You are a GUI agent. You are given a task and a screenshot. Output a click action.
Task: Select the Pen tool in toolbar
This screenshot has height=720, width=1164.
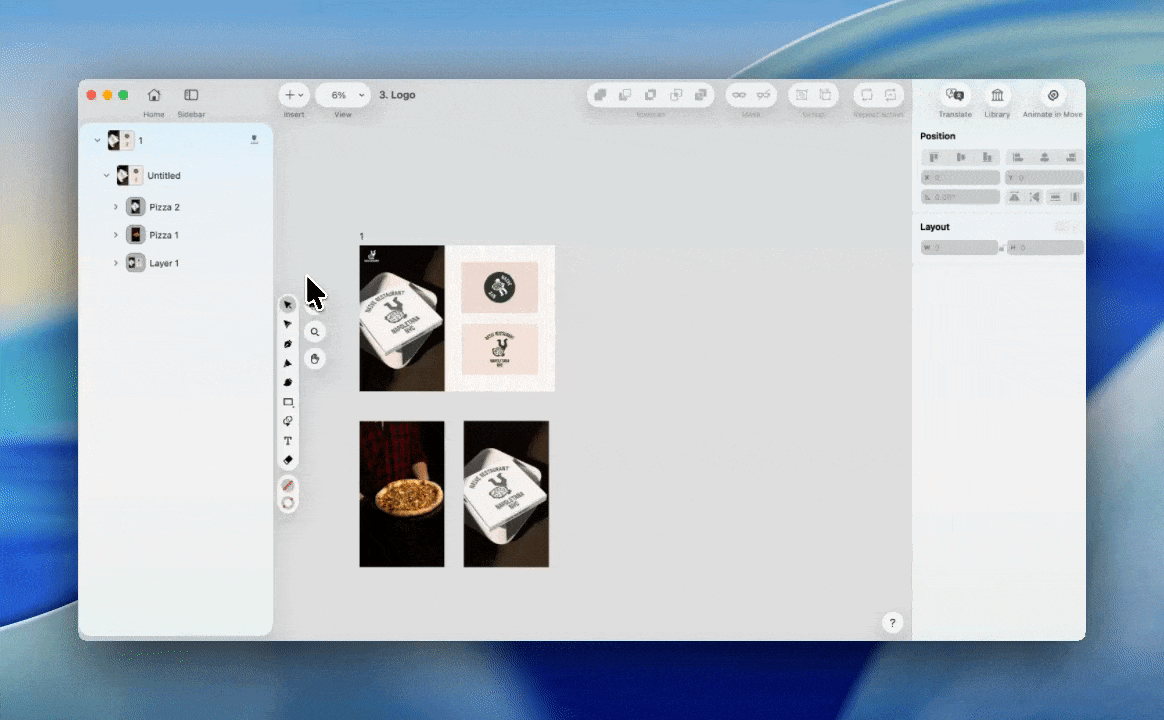point(288,344)
